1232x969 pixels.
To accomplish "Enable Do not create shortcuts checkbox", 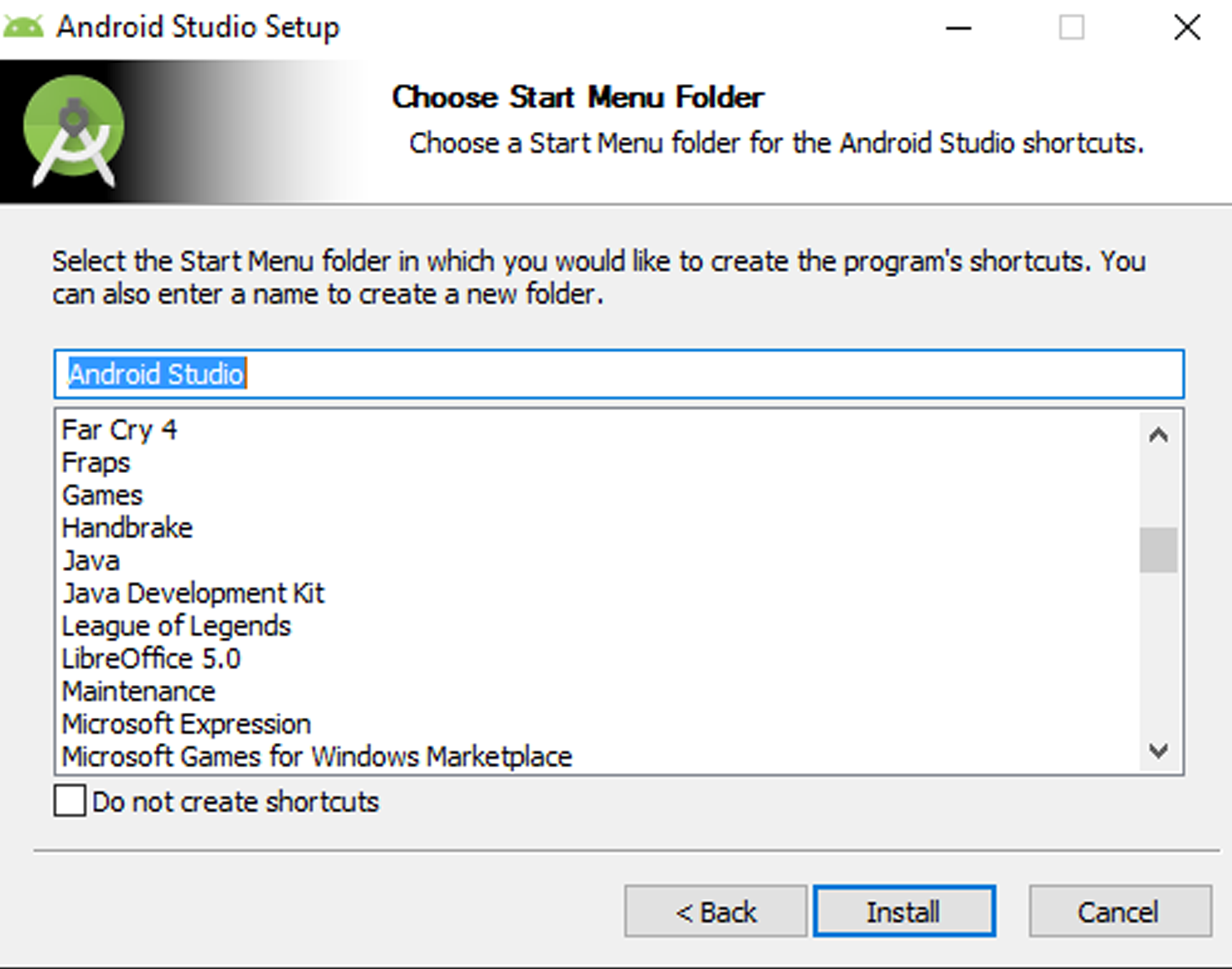I will [x=70, y=801].
